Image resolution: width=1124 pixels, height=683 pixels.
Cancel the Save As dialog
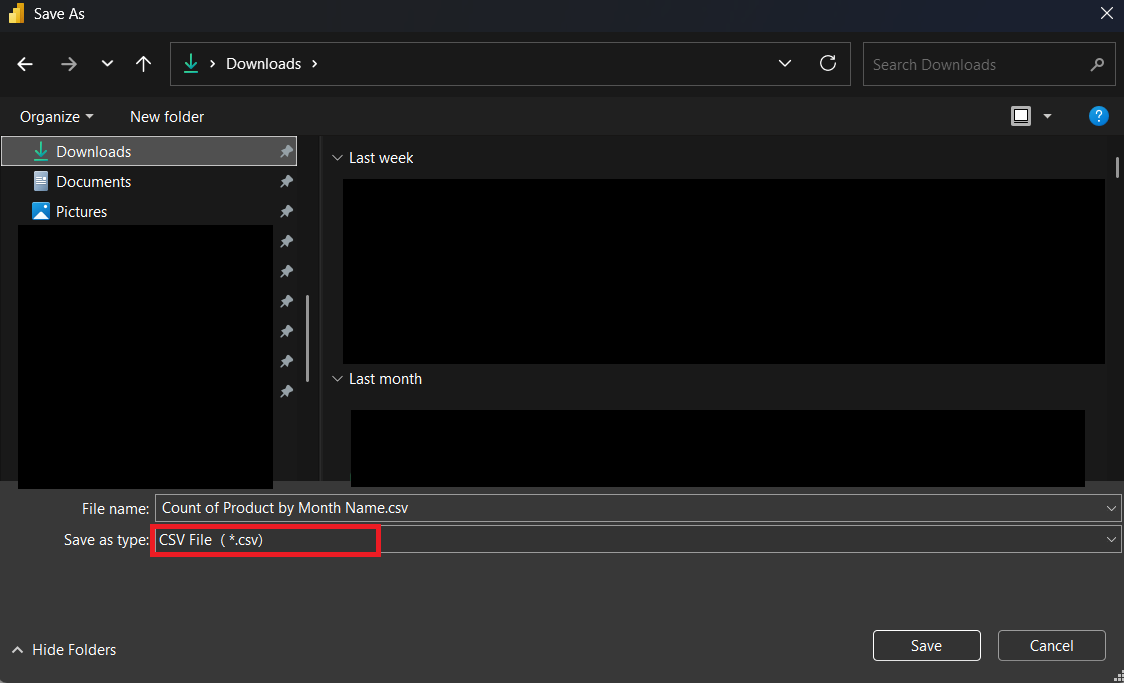[1051, 646]
